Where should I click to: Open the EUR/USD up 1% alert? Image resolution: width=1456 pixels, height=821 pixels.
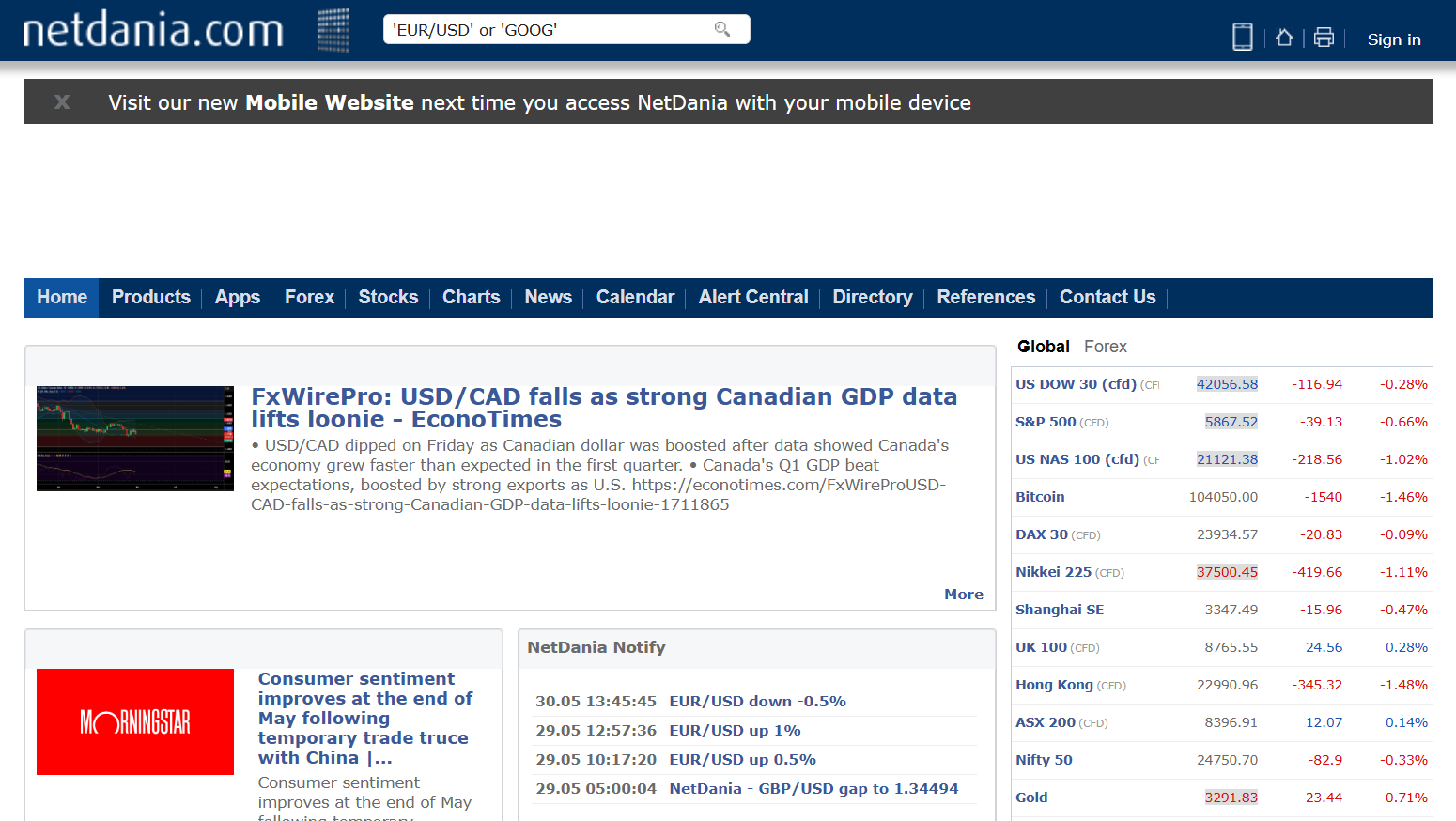(736, 731)
